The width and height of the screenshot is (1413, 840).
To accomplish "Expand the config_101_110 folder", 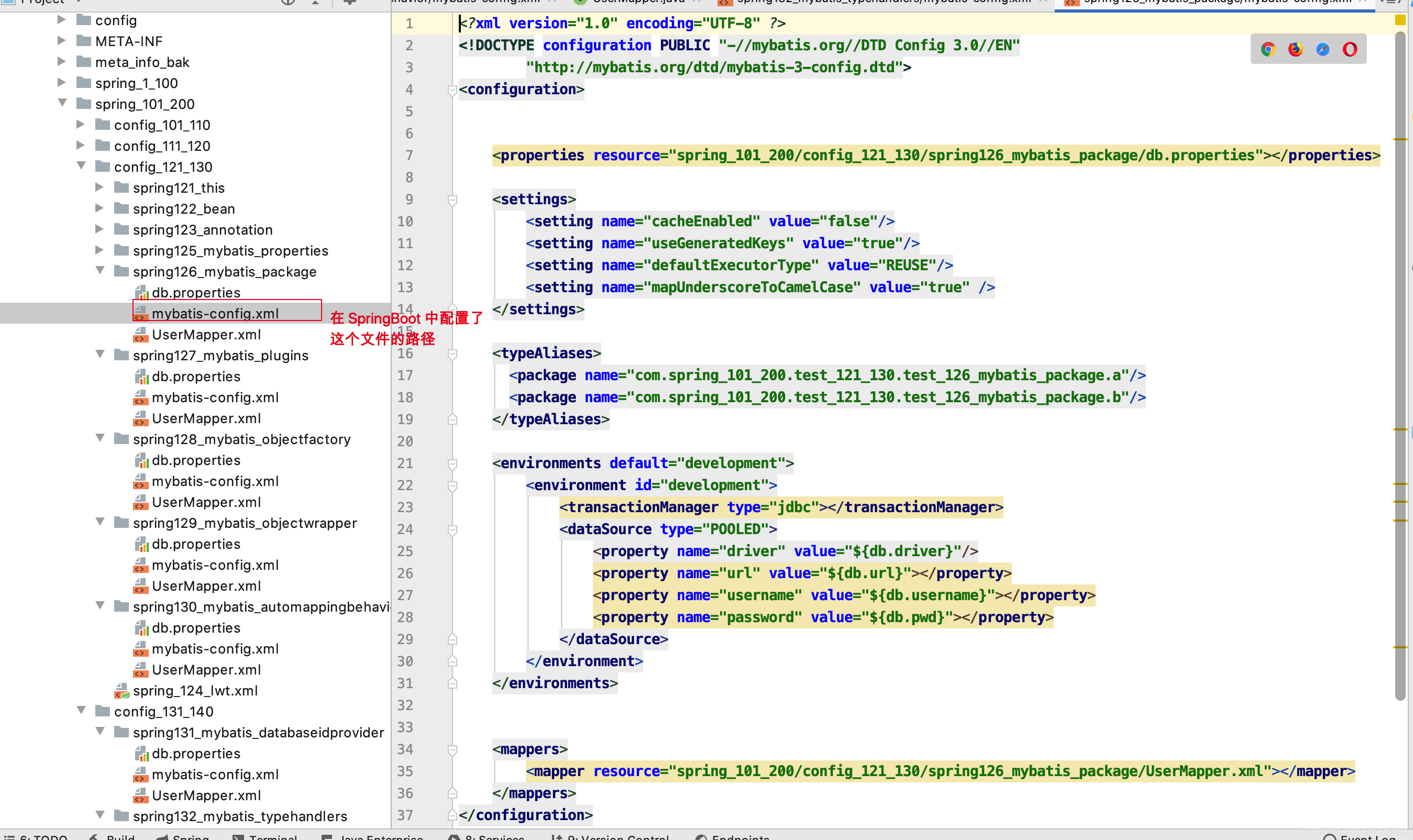I will [80, 125].
